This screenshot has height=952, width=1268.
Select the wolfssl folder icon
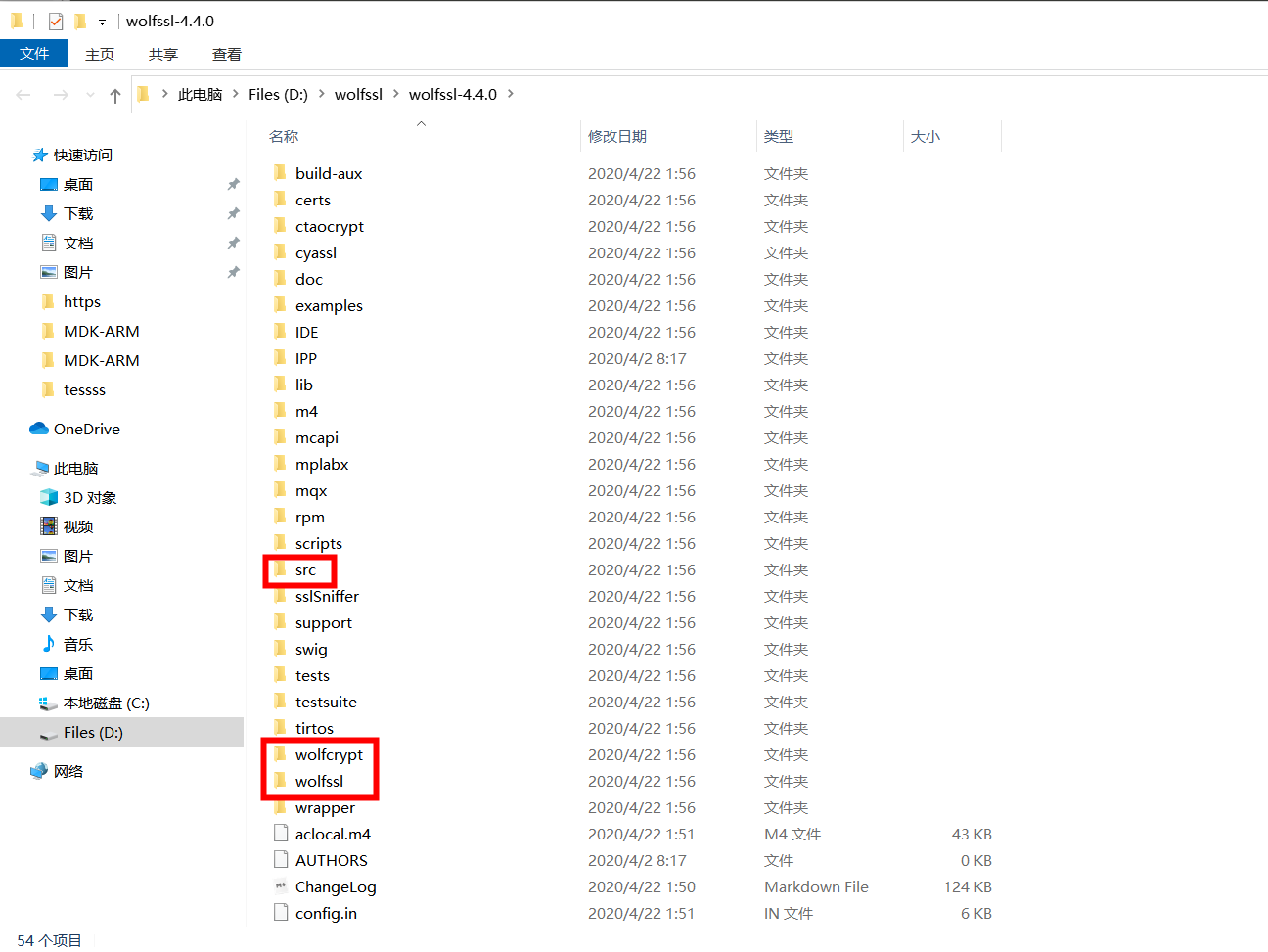(x=280, y=781)
